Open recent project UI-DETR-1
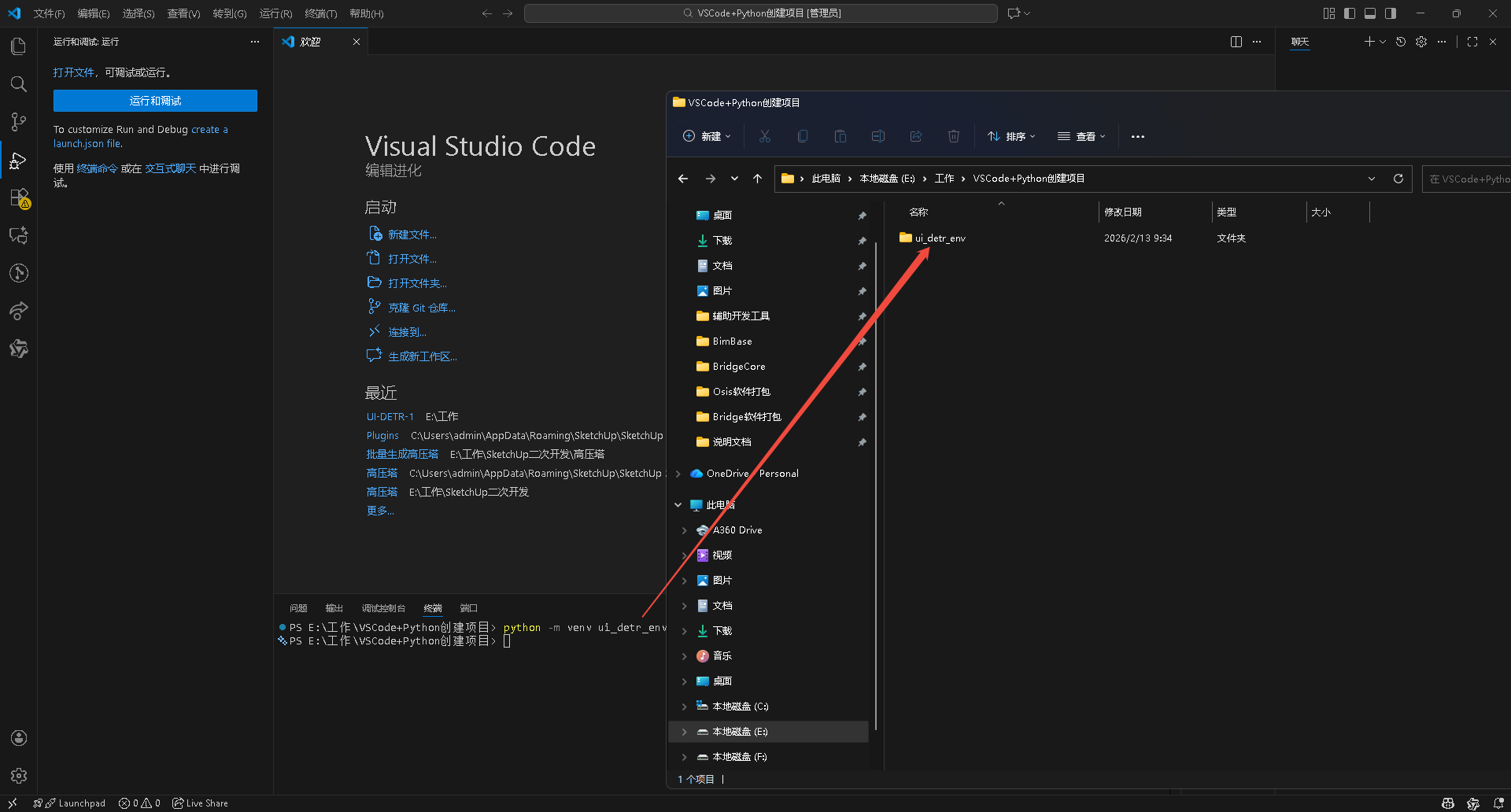This screenshot has height=812, width=1511. click(390, 417)
